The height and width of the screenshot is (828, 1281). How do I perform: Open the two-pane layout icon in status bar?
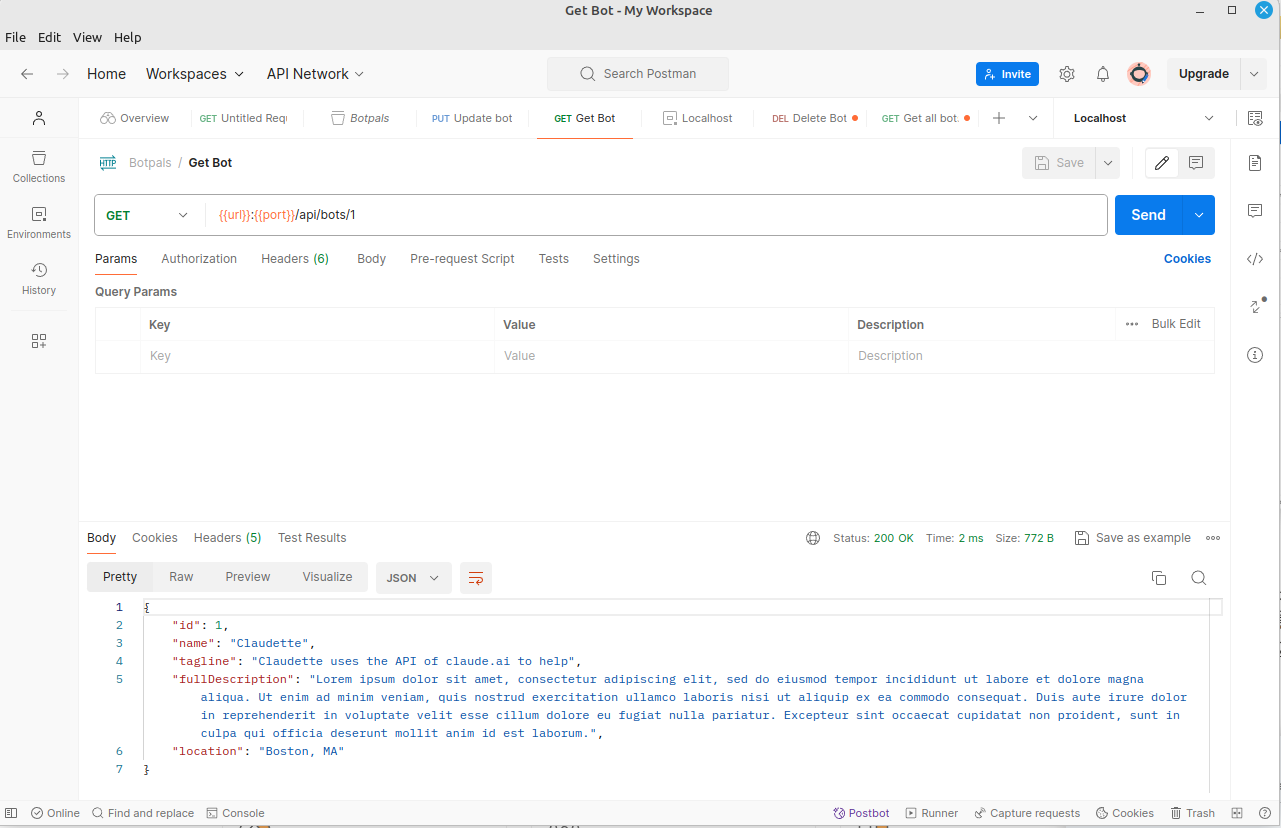pyautogui.click(x=1237, y=813)
